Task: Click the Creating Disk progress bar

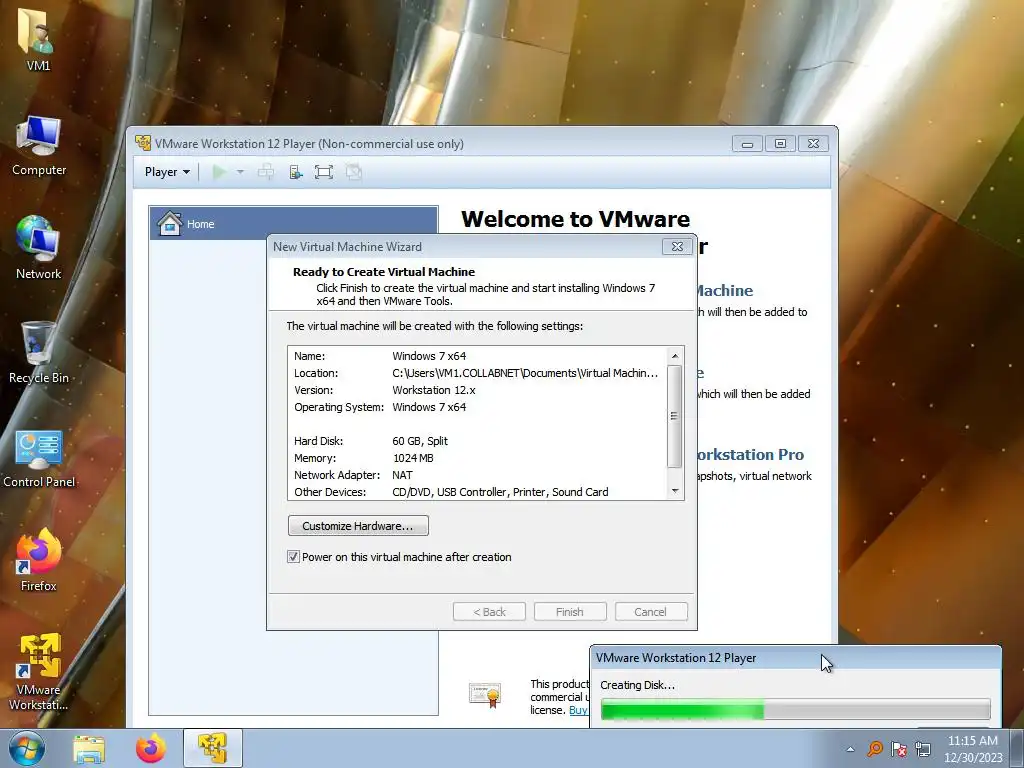Action: (x=795, y=709)
